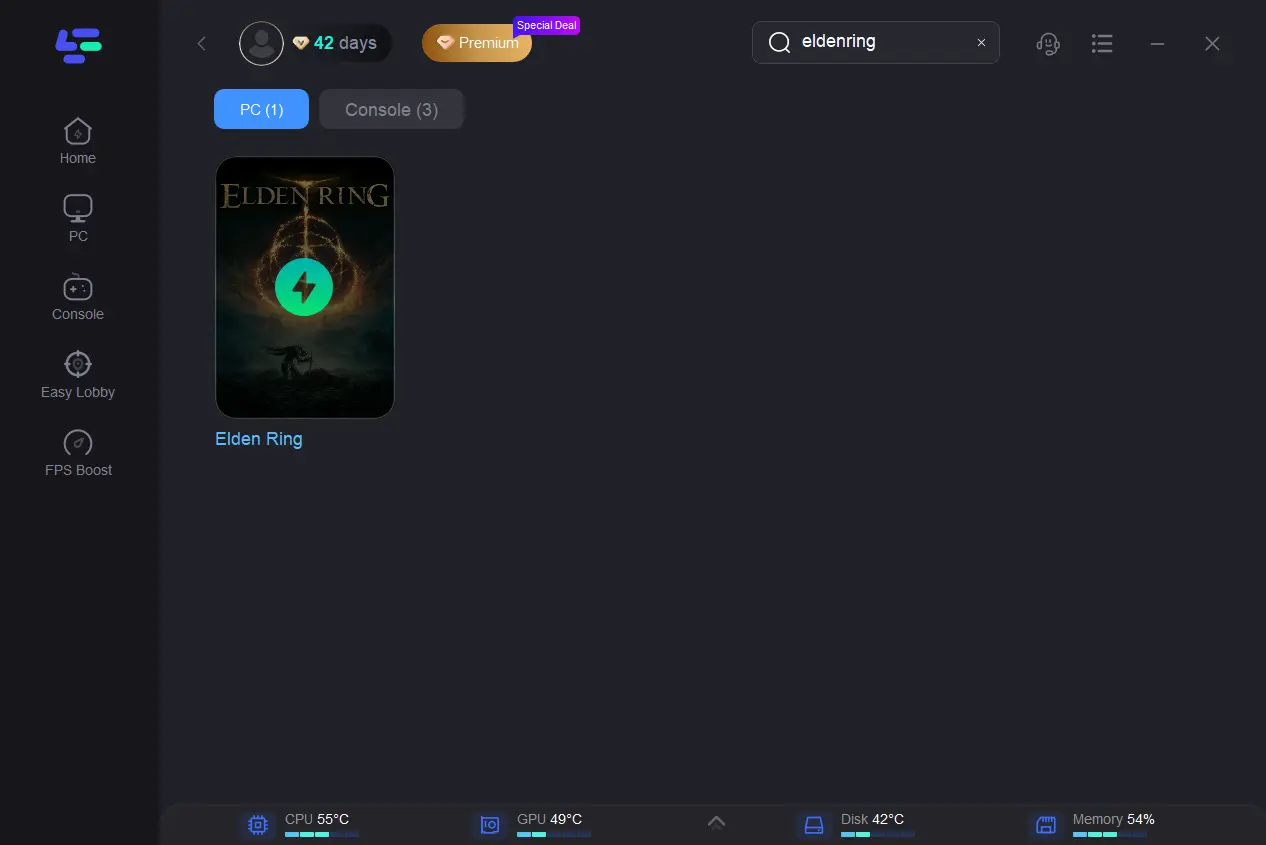Click the back arrow button

coord(202,43)
